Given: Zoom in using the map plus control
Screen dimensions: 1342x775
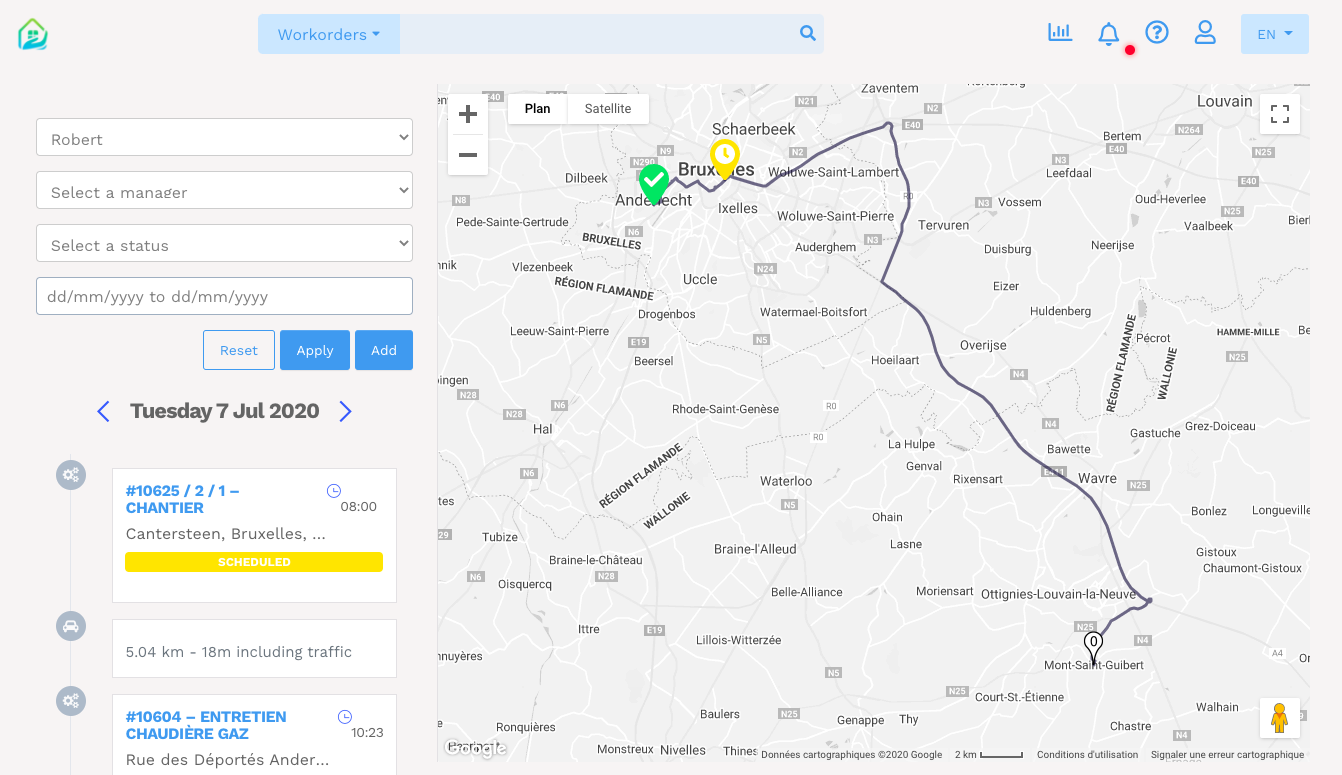Looking at the screenshot, I should [x=467, y=114].
